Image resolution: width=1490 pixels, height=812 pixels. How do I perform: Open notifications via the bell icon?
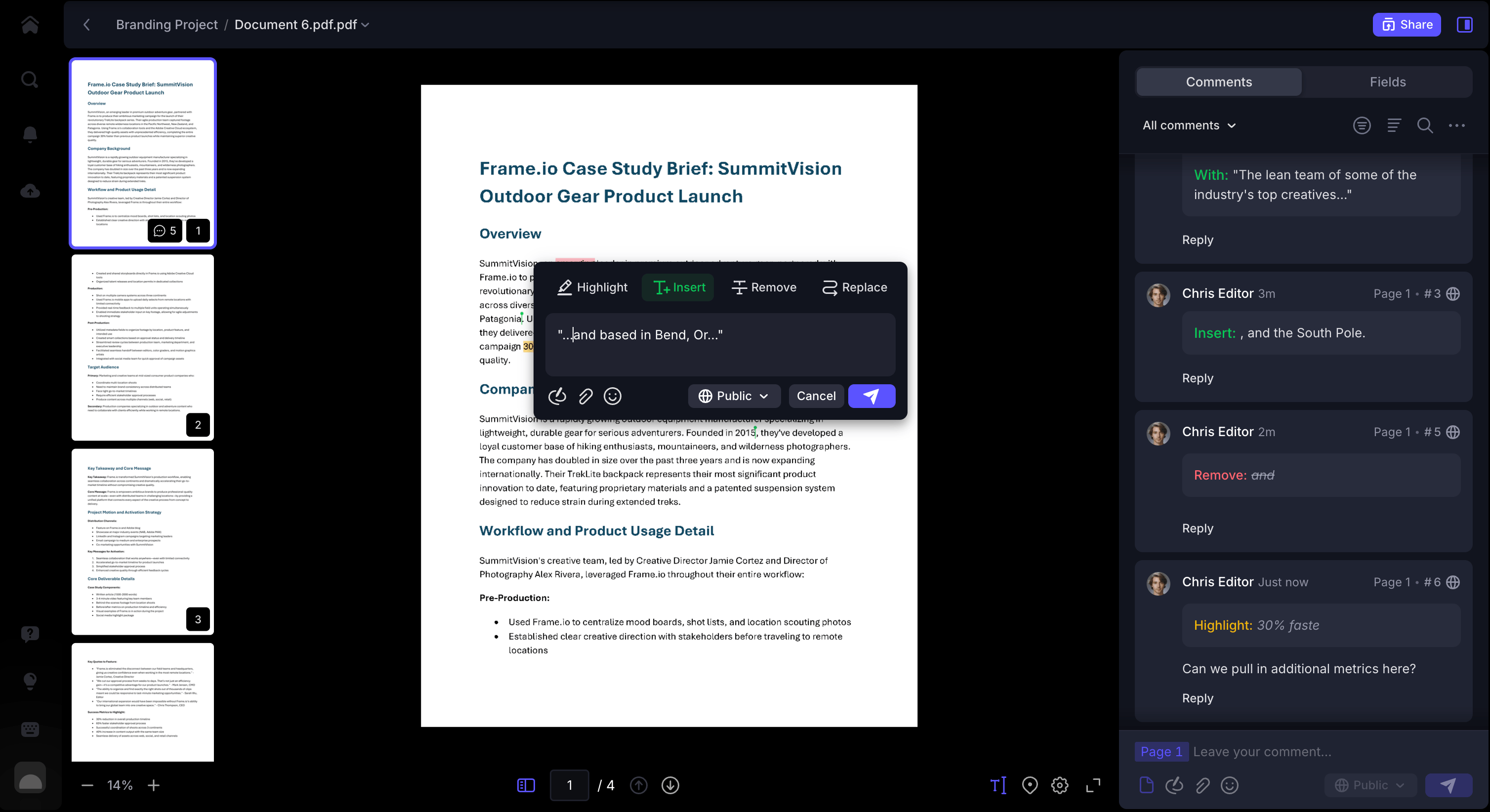(x=29, y=135)
